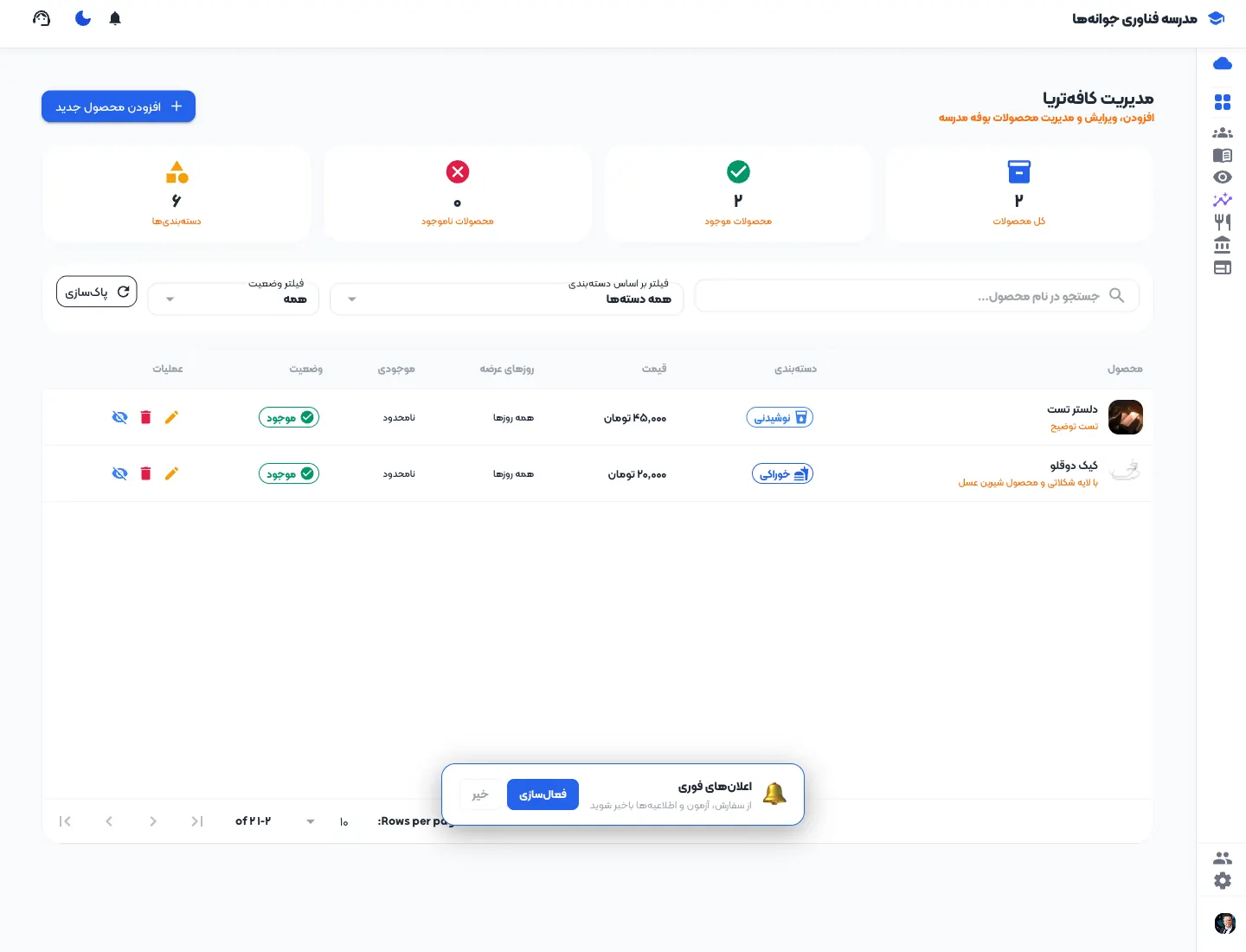Open settings gear in sidebar

(1223, 881)
